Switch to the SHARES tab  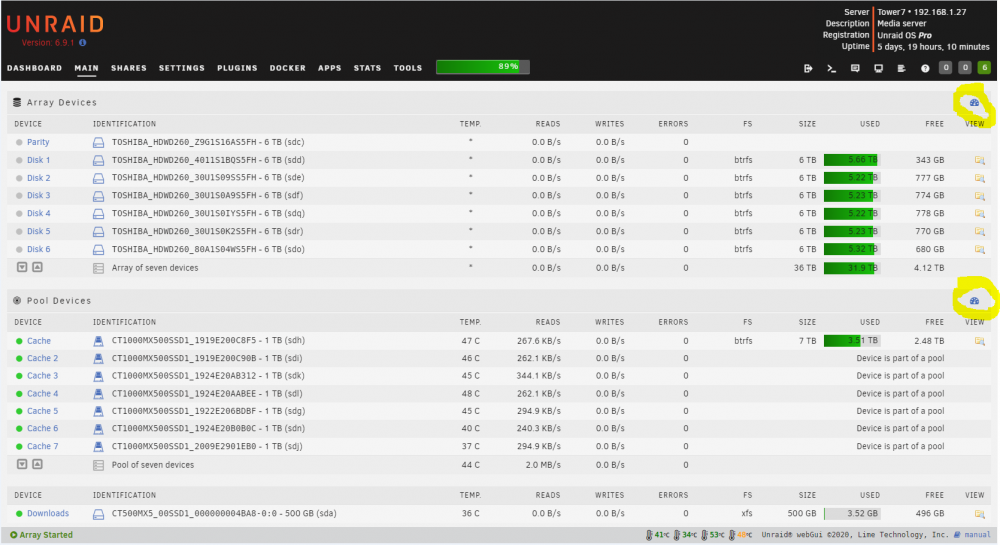click(129, 68)
